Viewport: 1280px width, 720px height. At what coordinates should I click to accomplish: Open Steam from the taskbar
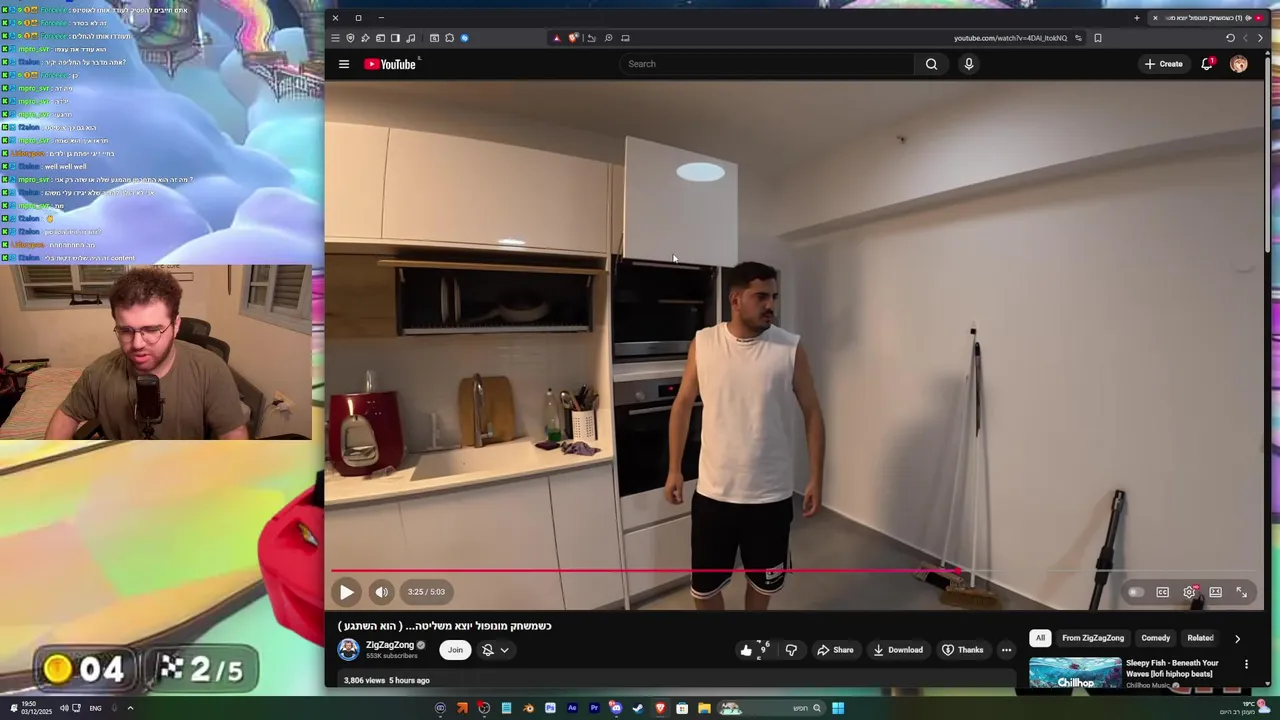pos(638,708)
